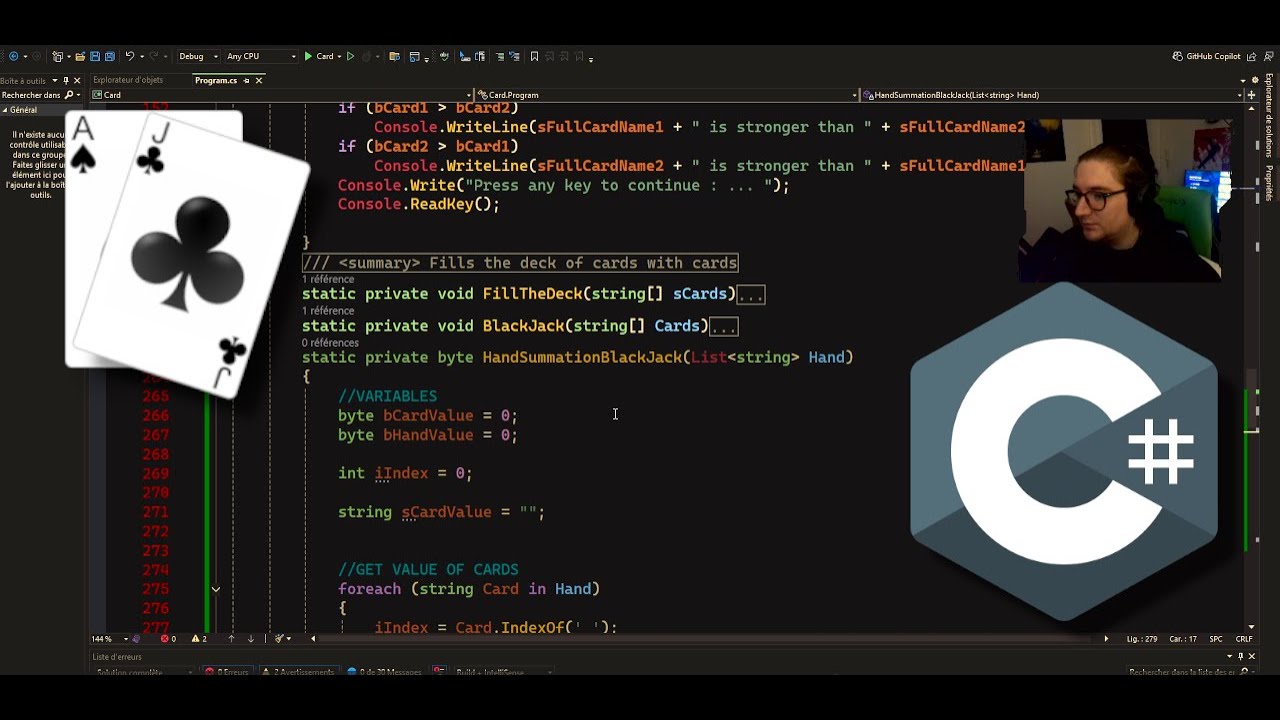Image resolution: width=1280 pixels, height=720 pixels.
Task: Collapse the foreach block at line 275
Action: 215,590
